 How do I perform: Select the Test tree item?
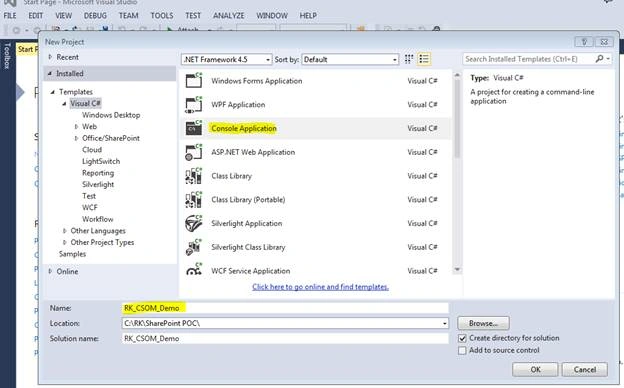point(89,196)
